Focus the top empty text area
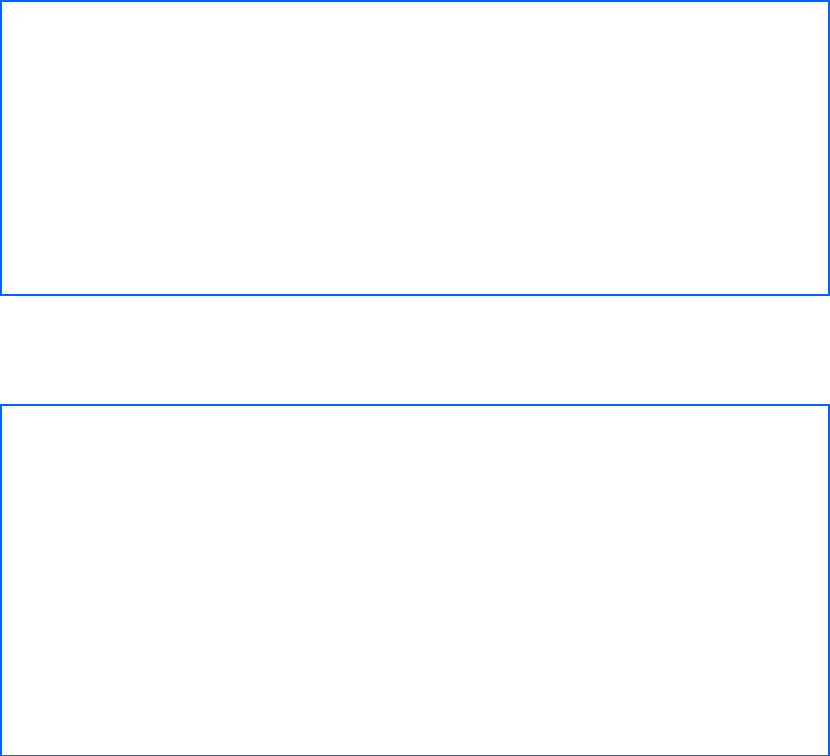The image size is (830, 756). point(415,148)
